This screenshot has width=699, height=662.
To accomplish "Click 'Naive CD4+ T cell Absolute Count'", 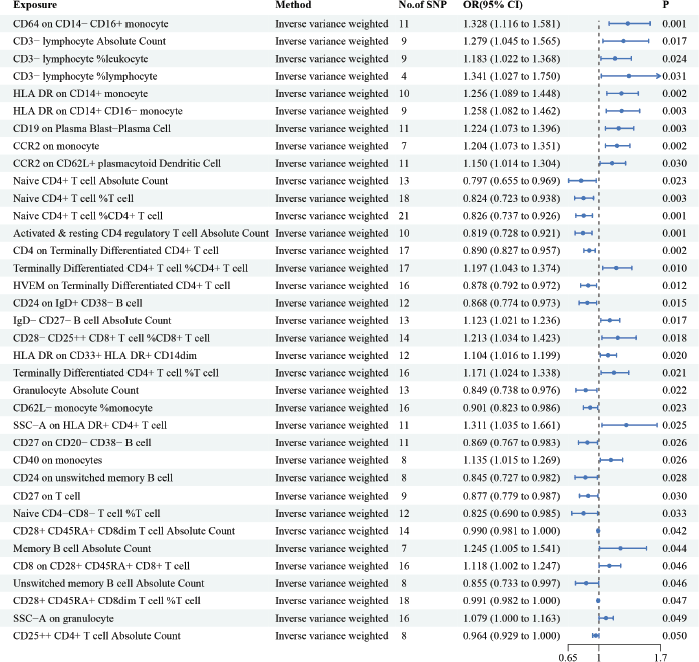I will [x=90, y=181].
